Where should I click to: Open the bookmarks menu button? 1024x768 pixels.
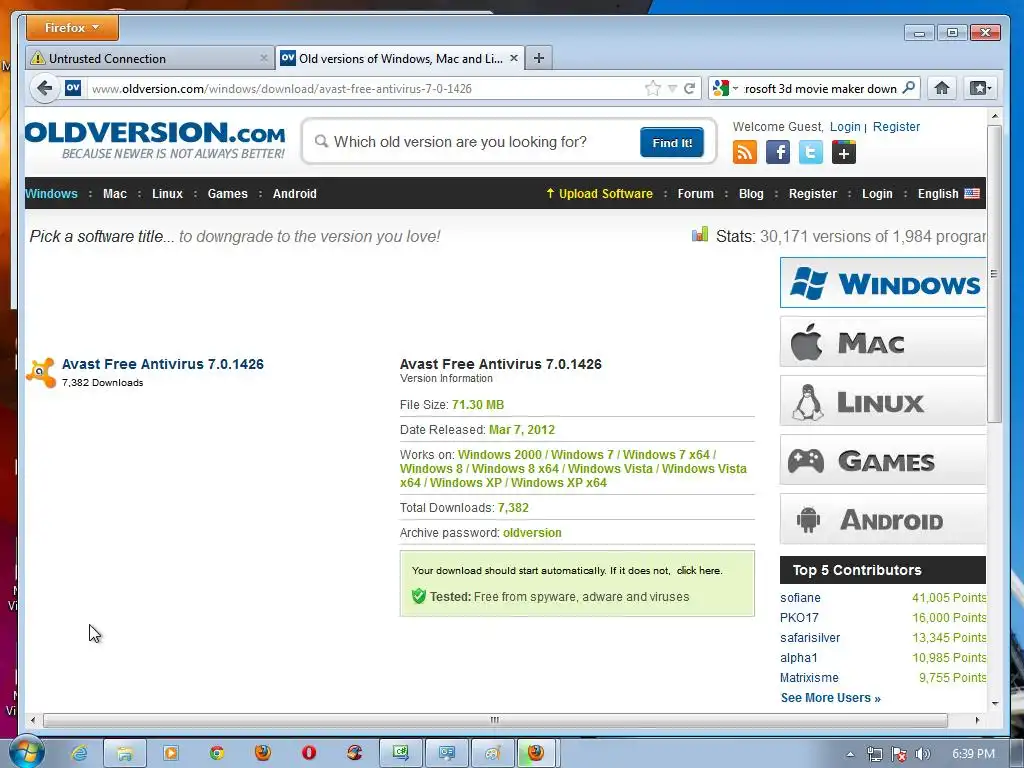pyautogui.click(x=980, y=88)
